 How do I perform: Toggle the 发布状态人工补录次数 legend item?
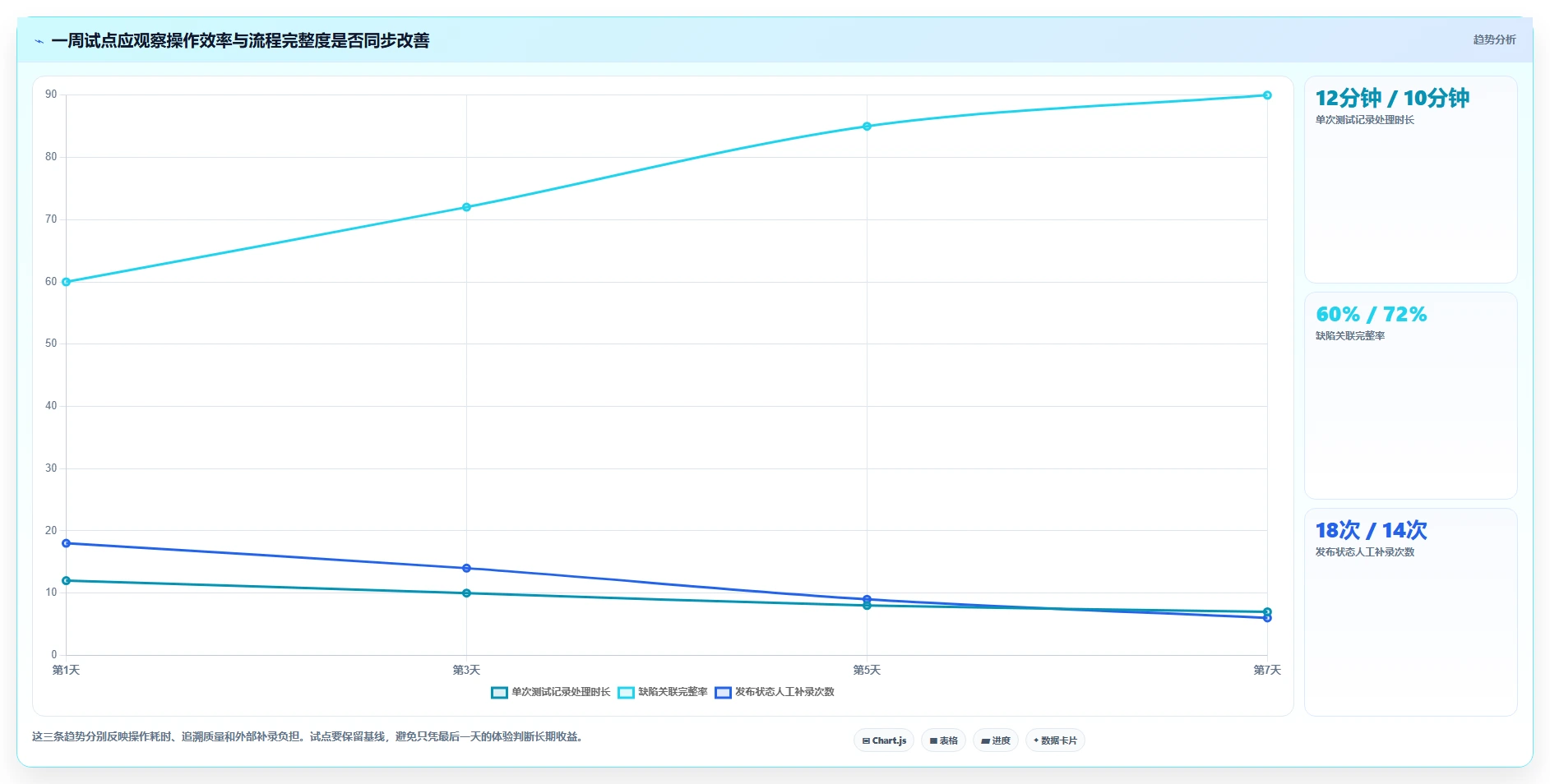tap(775, 692)
